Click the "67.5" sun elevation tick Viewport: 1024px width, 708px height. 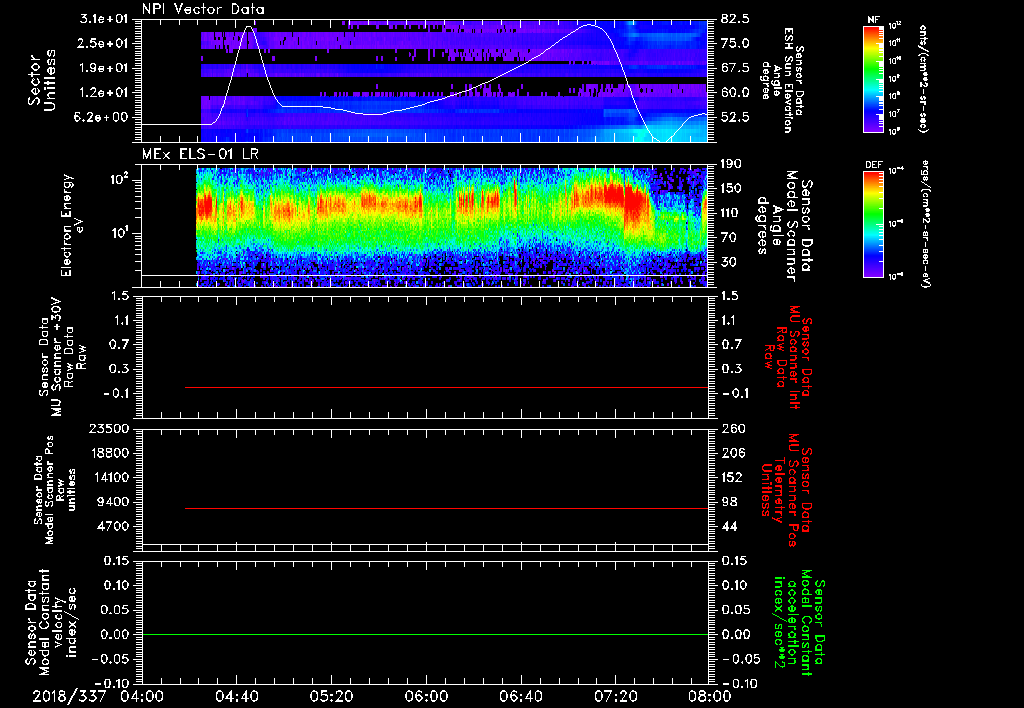(x=735, y=68)
